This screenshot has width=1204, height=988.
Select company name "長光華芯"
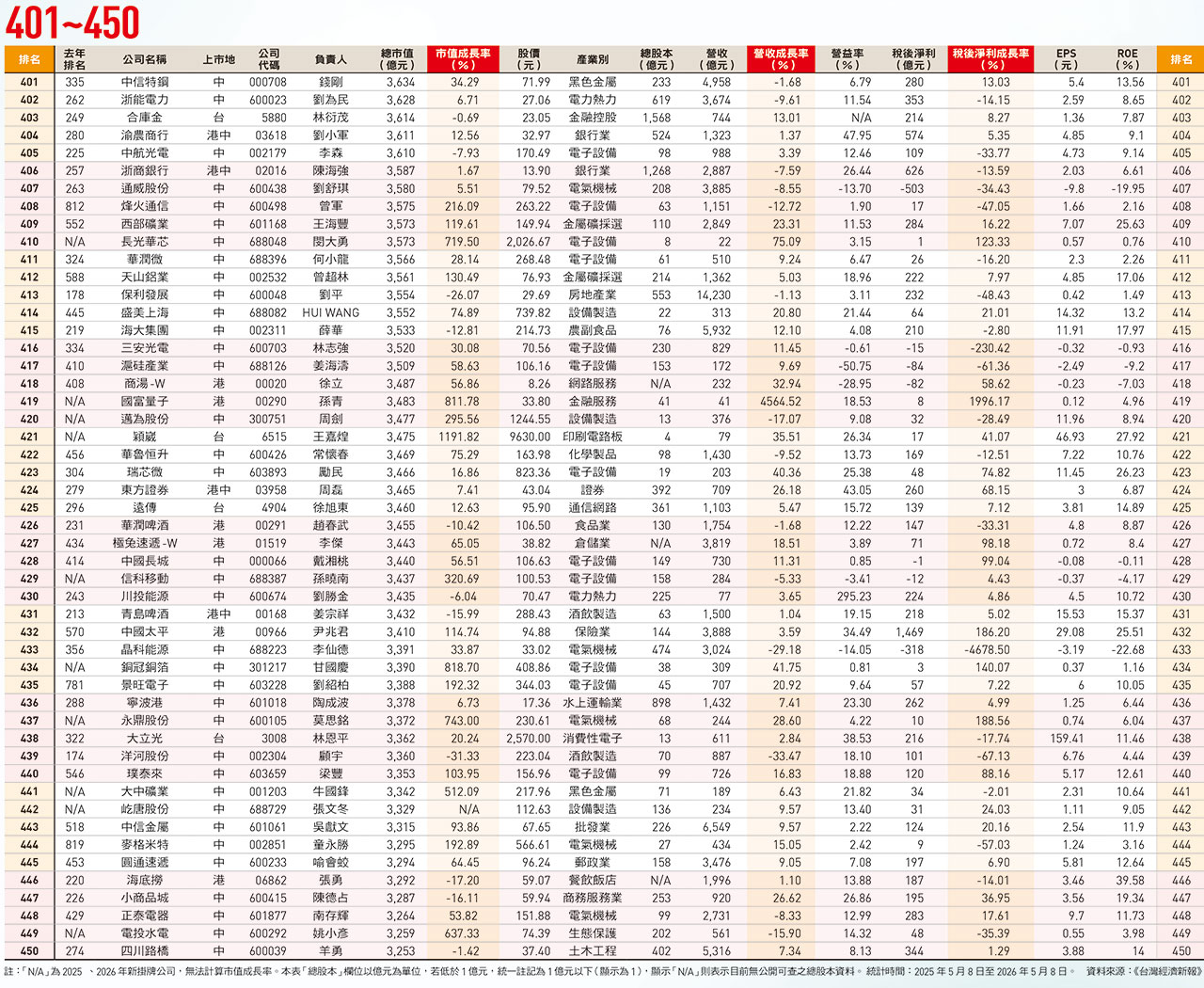coord(145,242)
